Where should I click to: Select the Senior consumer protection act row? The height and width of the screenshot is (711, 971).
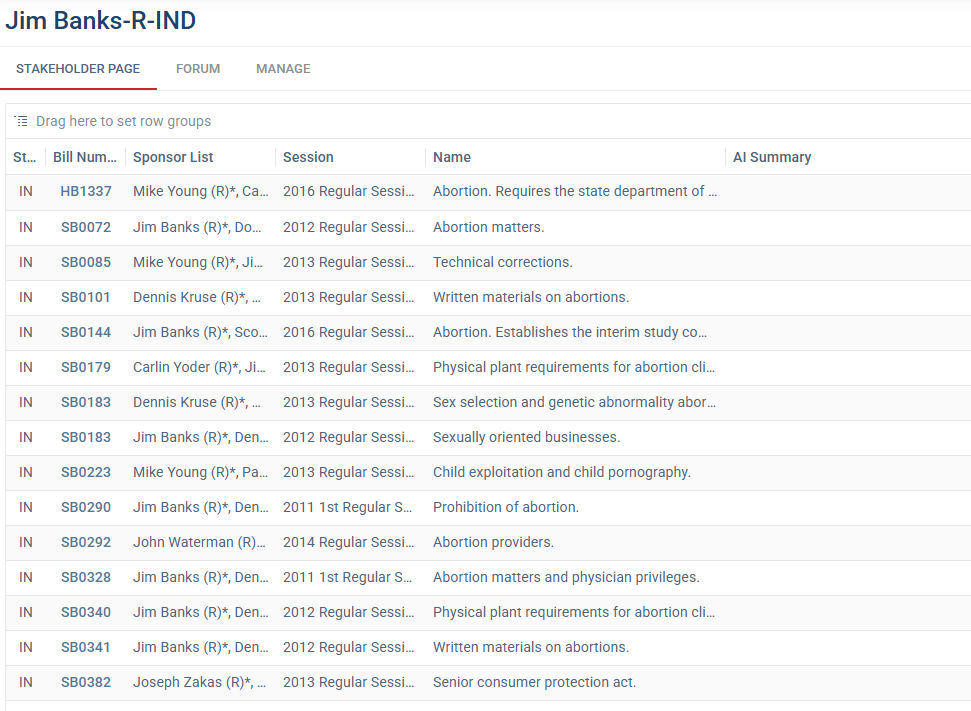tap(534, 682)
